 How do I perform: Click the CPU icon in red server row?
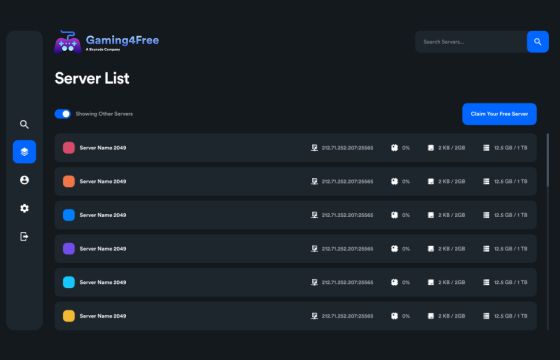394,148
